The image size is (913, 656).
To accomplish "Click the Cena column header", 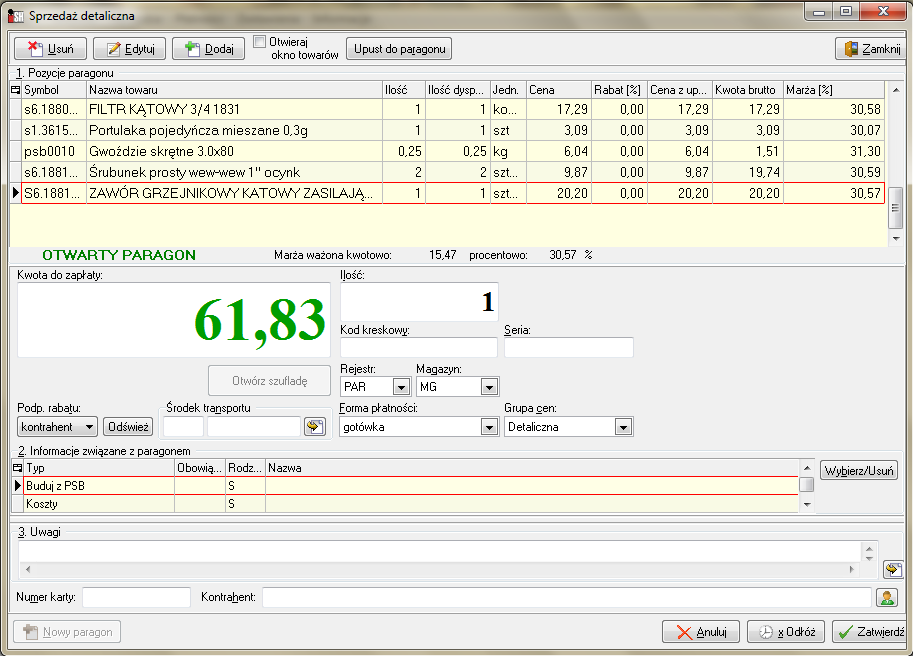I will (559, 90).
